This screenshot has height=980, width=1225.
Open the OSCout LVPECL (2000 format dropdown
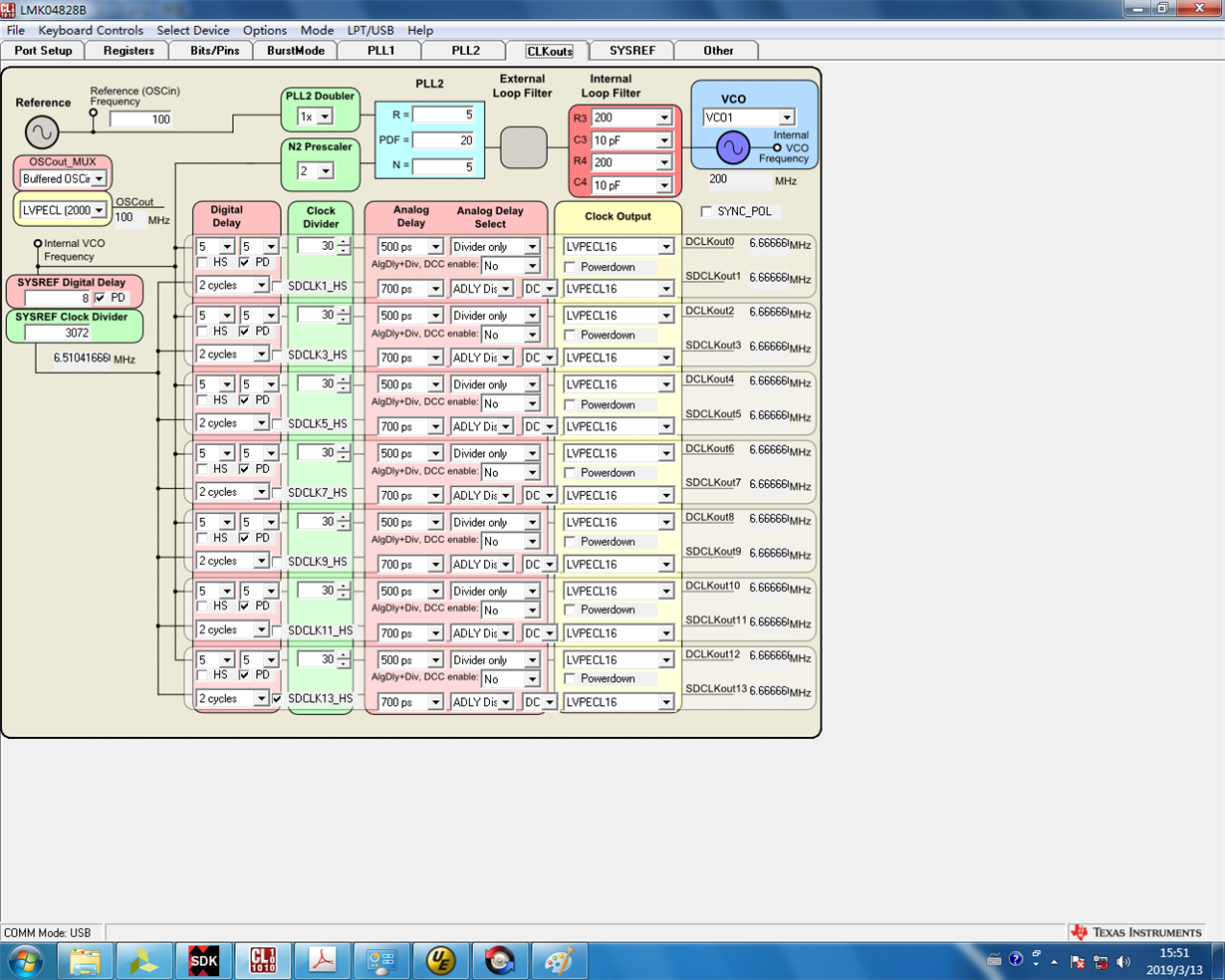click(99, 211)
